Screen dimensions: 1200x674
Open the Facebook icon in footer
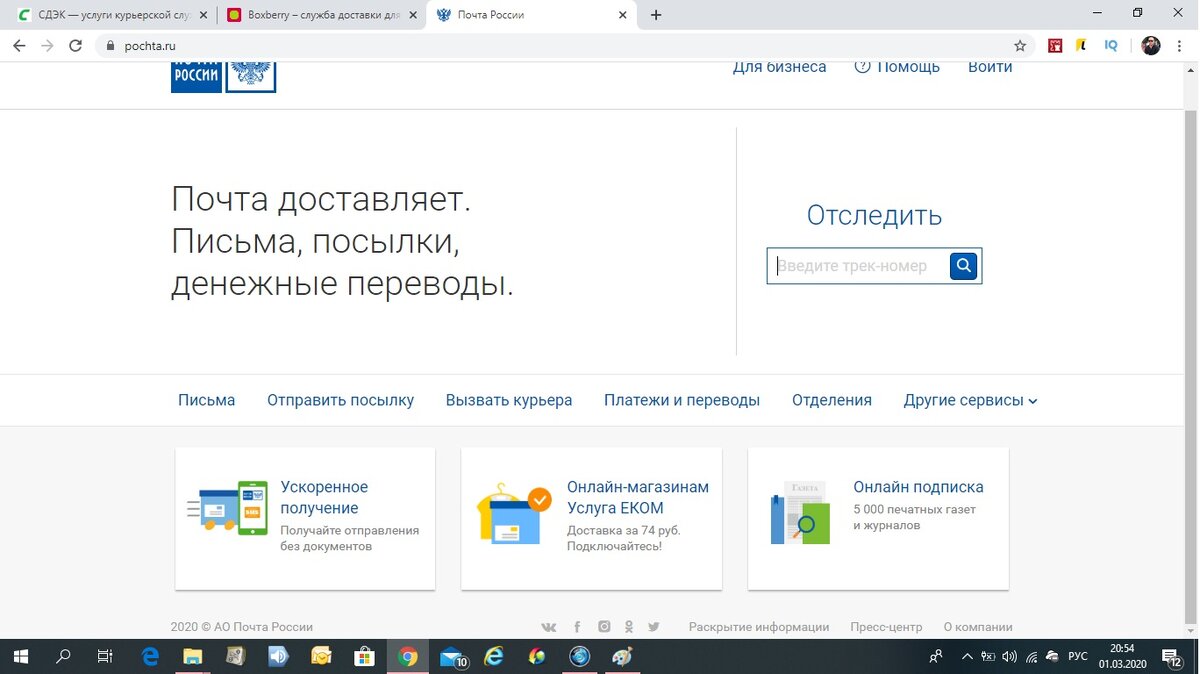(577, 626)
